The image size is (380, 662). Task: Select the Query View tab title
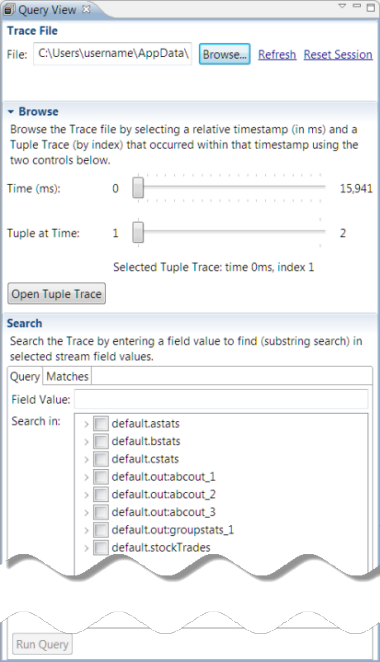47,10
